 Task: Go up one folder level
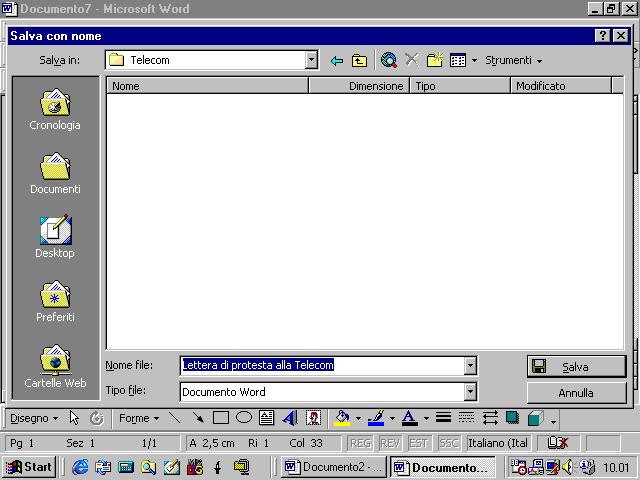click(x=359, y=61)
